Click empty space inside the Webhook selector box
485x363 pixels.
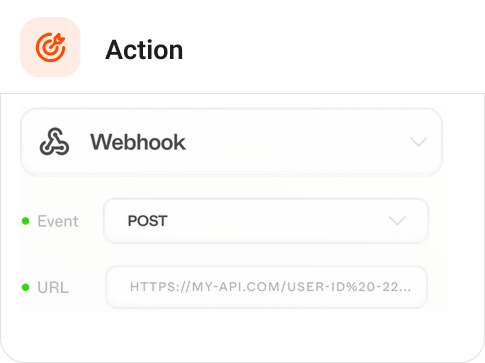pos(297,142)
